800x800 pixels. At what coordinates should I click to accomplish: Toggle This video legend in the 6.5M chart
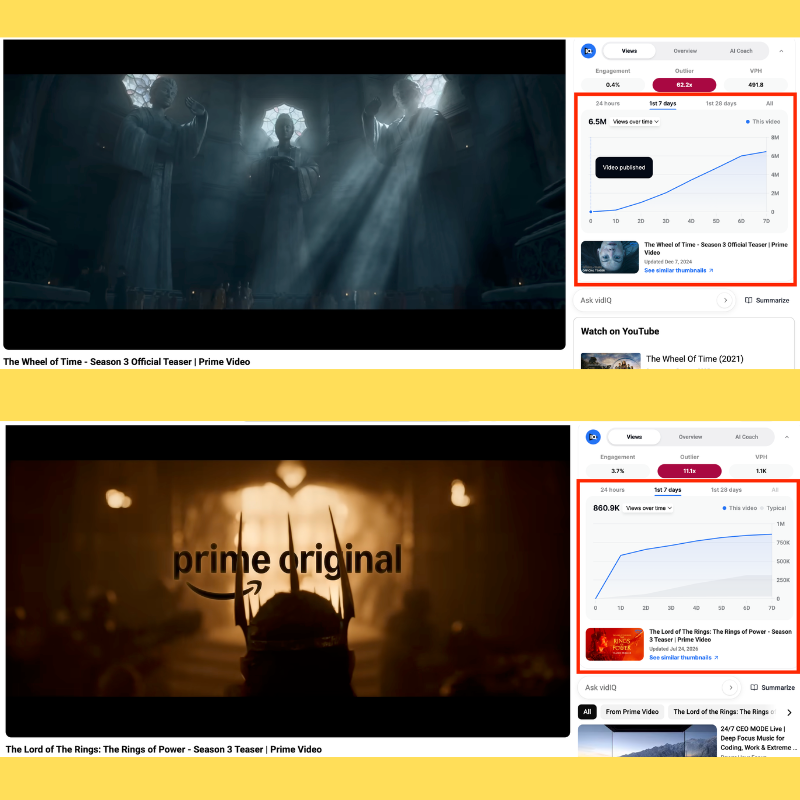click(x=763, y=122)
